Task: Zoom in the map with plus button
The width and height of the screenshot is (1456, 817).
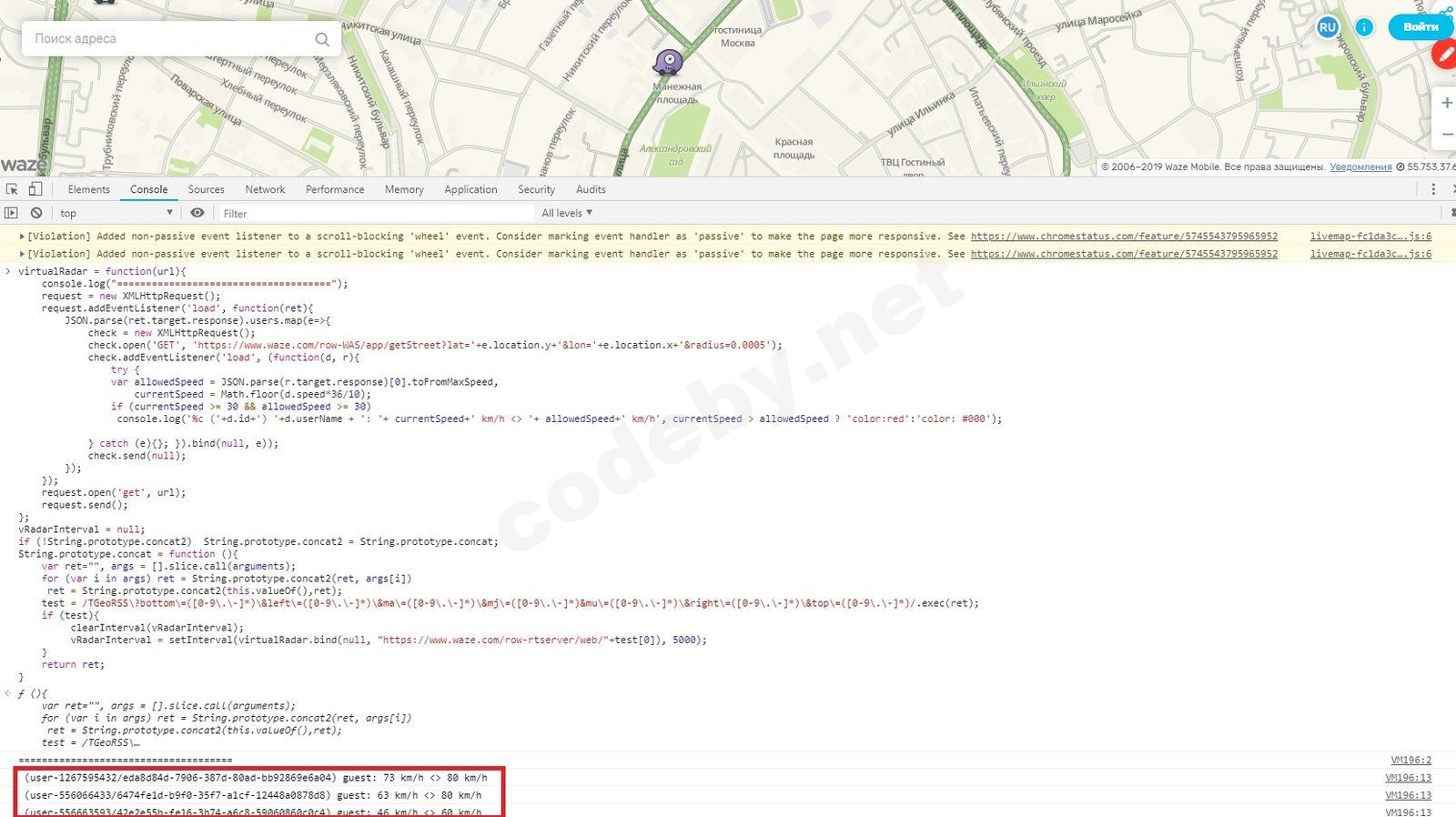Action: 1446,103
